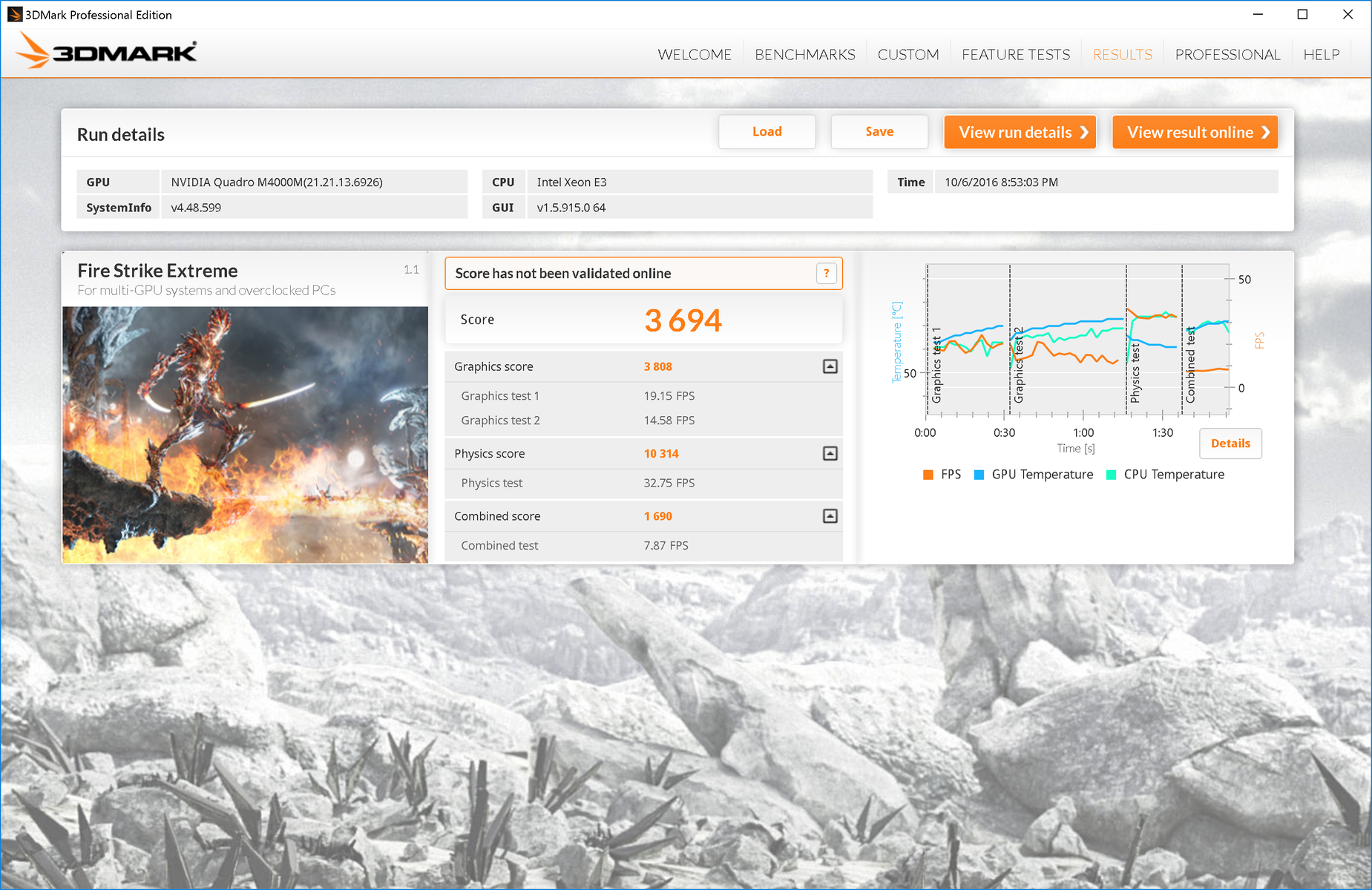
Task: Collapse the Combined score section
Action: point(830,516)
